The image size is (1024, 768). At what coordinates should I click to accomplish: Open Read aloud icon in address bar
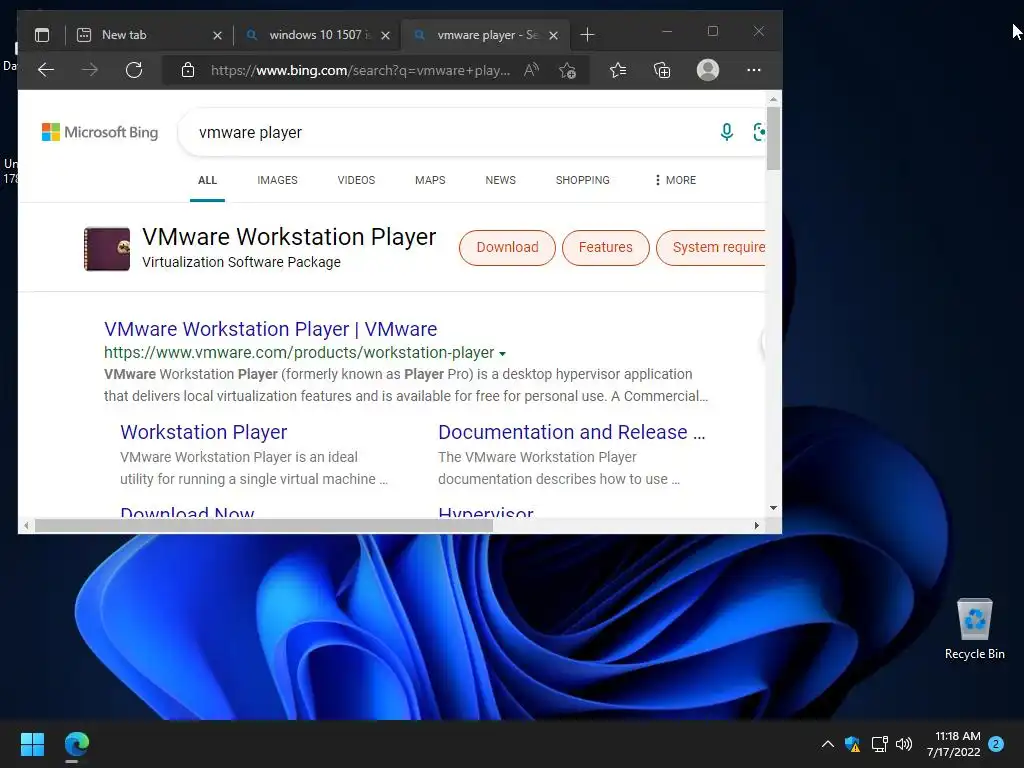(532, 70)
